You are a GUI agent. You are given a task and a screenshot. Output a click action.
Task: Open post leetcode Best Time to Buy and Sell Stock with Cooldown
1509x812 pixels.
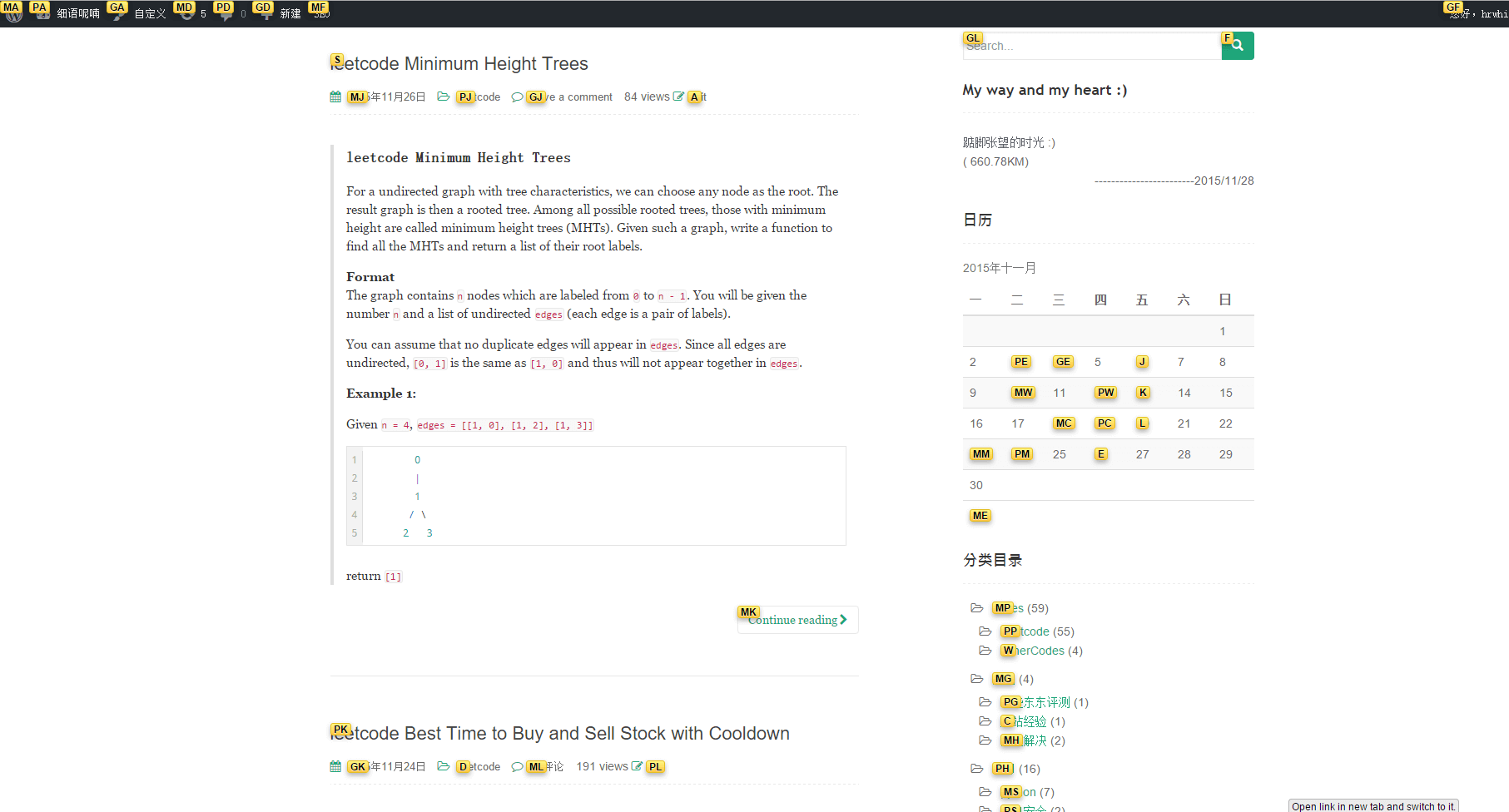(560, 734)
